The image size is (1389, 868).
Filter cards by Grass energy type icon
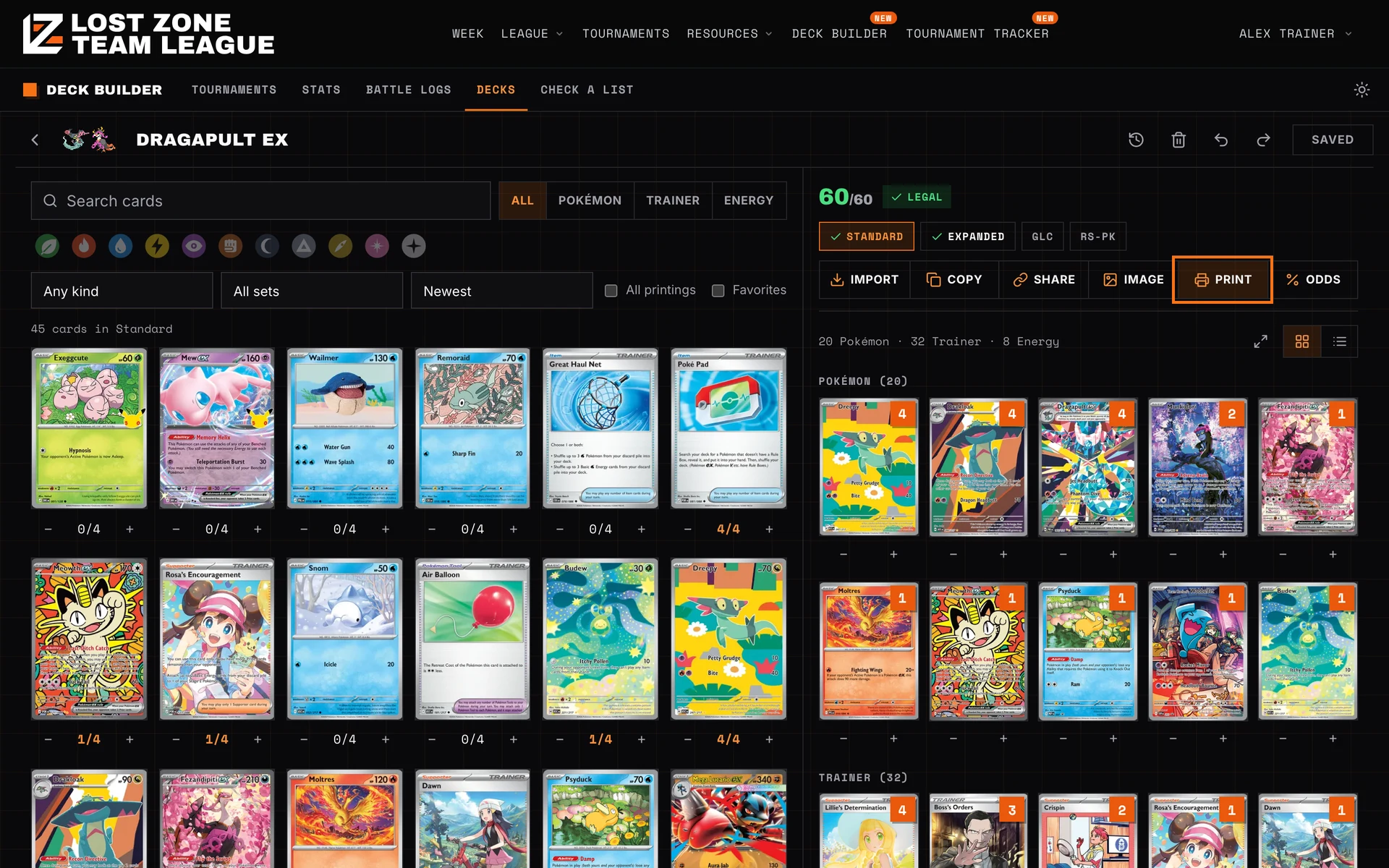[48, 246]
